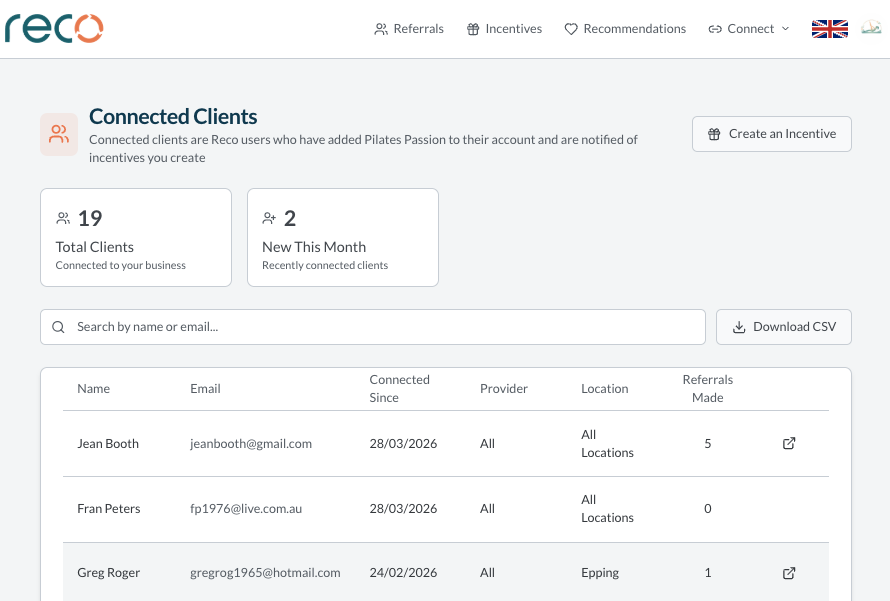The height and width of the screenshot is (601, 890).
Task: Click the Connected Clients header people icon
Action: tap(58, 132)
